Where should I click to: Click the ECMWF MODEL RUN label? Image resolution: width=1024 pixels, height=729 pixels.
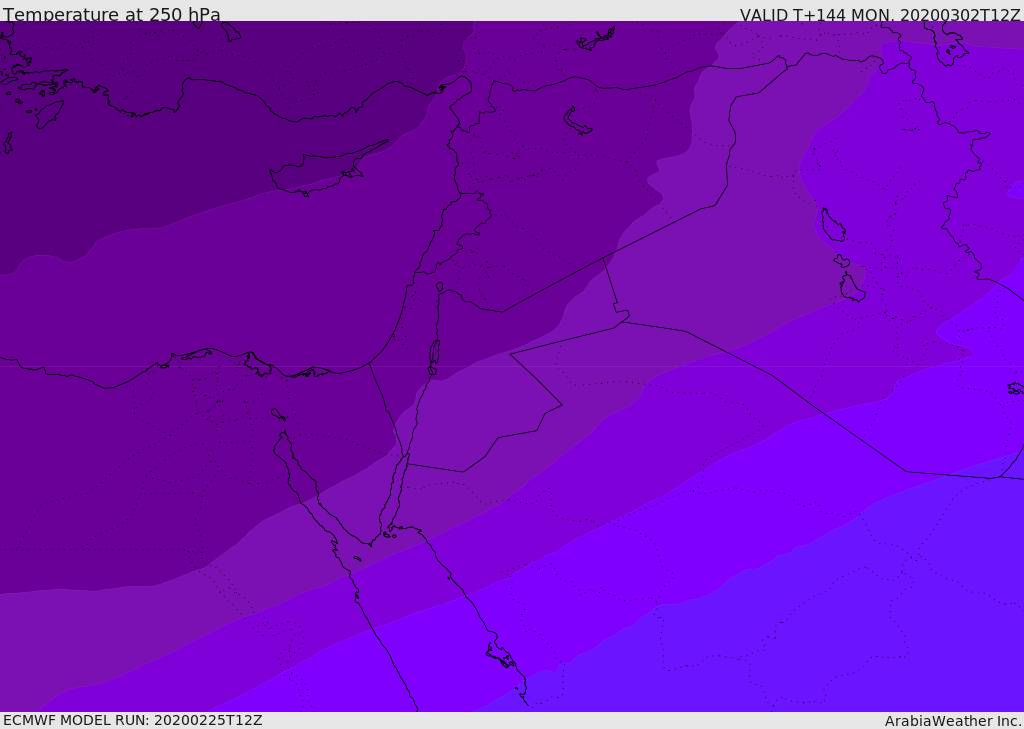pyautogui.click(x=133, y=720)
